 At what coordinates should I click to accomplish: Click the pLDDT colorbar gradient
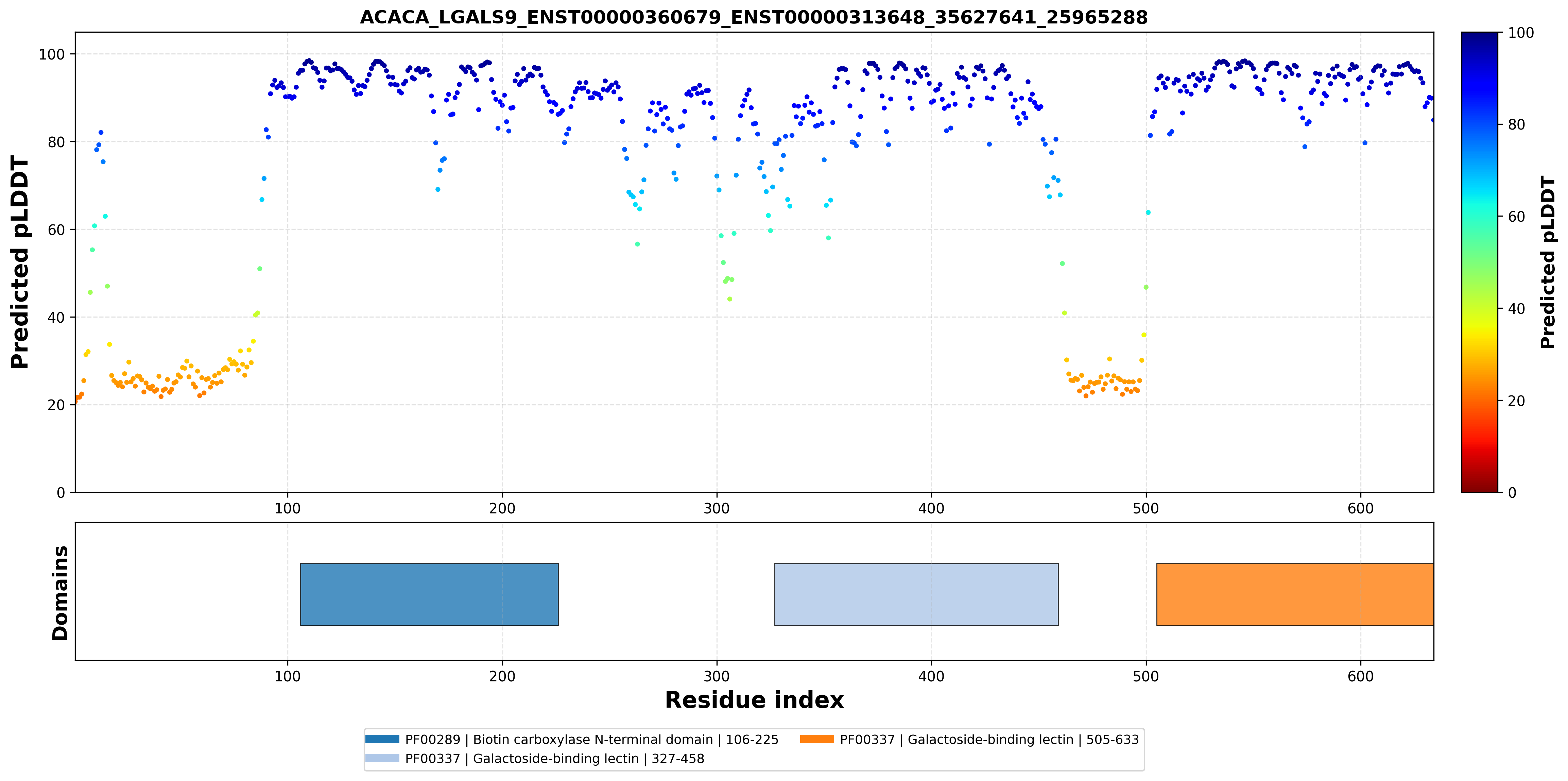coord(1479,262)
